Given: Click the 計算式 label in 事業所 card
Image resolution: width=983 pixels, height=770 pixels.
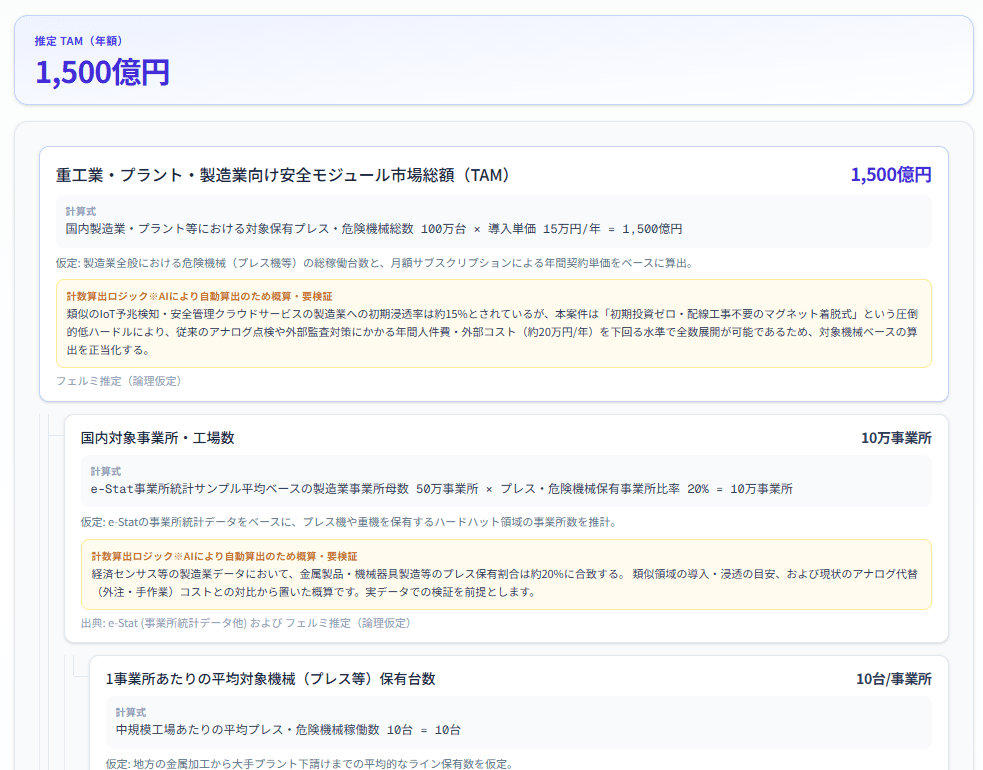Looking at the screenshot, I should pos(106,472).
